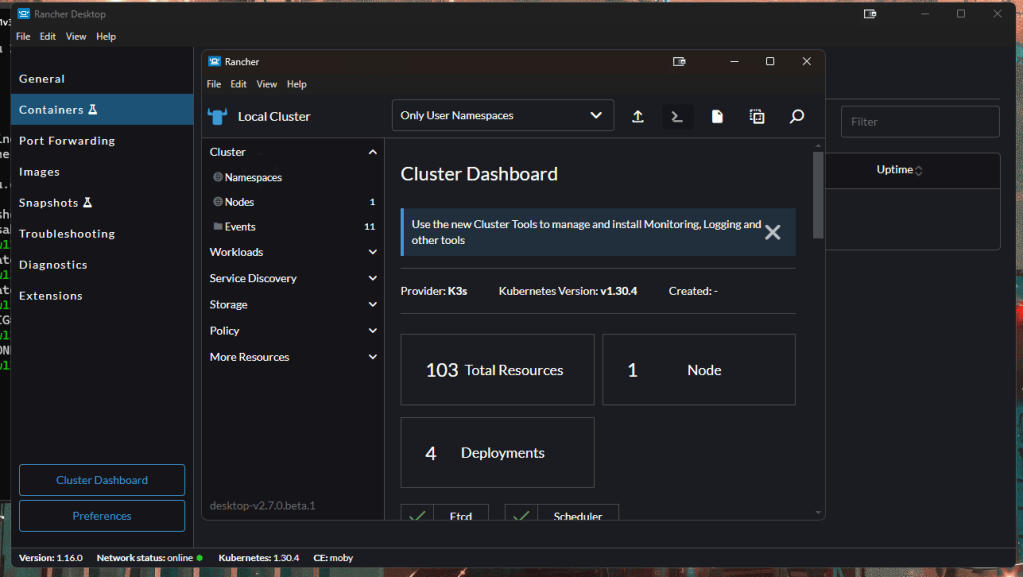Click the Events folder icon

pyautogui.click(x=218, y=226)
